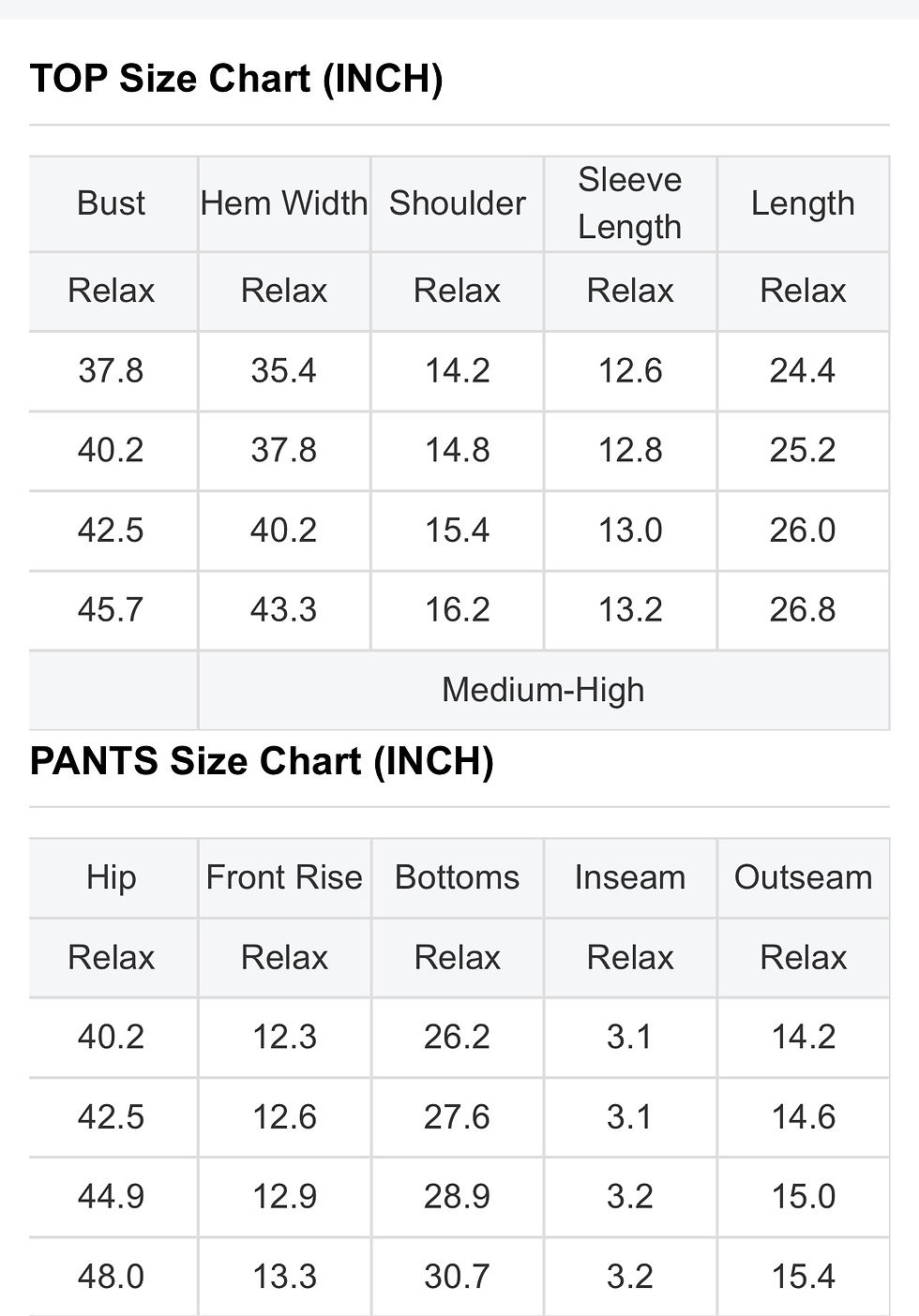Select the Hem Width column header
This screenshot has height=1316, width=919.
[x=284, y=203]
